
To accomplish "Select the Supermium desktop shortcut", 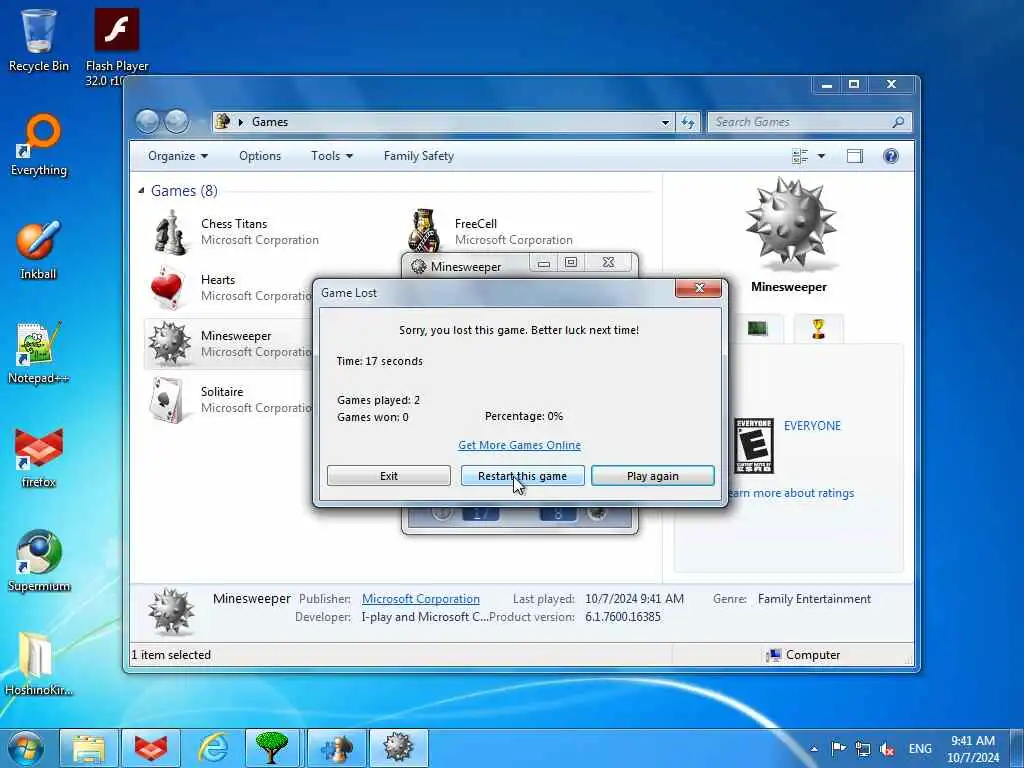I will 39,560.
